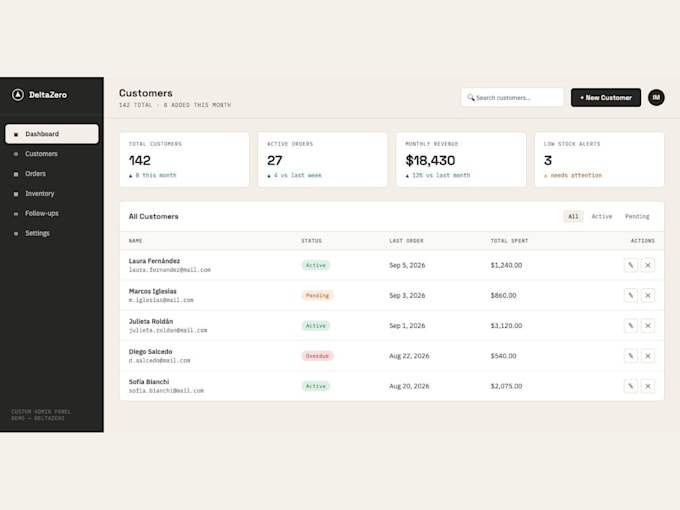The width and height of the screenshot is (680, 510).
Task: Click the Status column header
Action: (311, 241)
